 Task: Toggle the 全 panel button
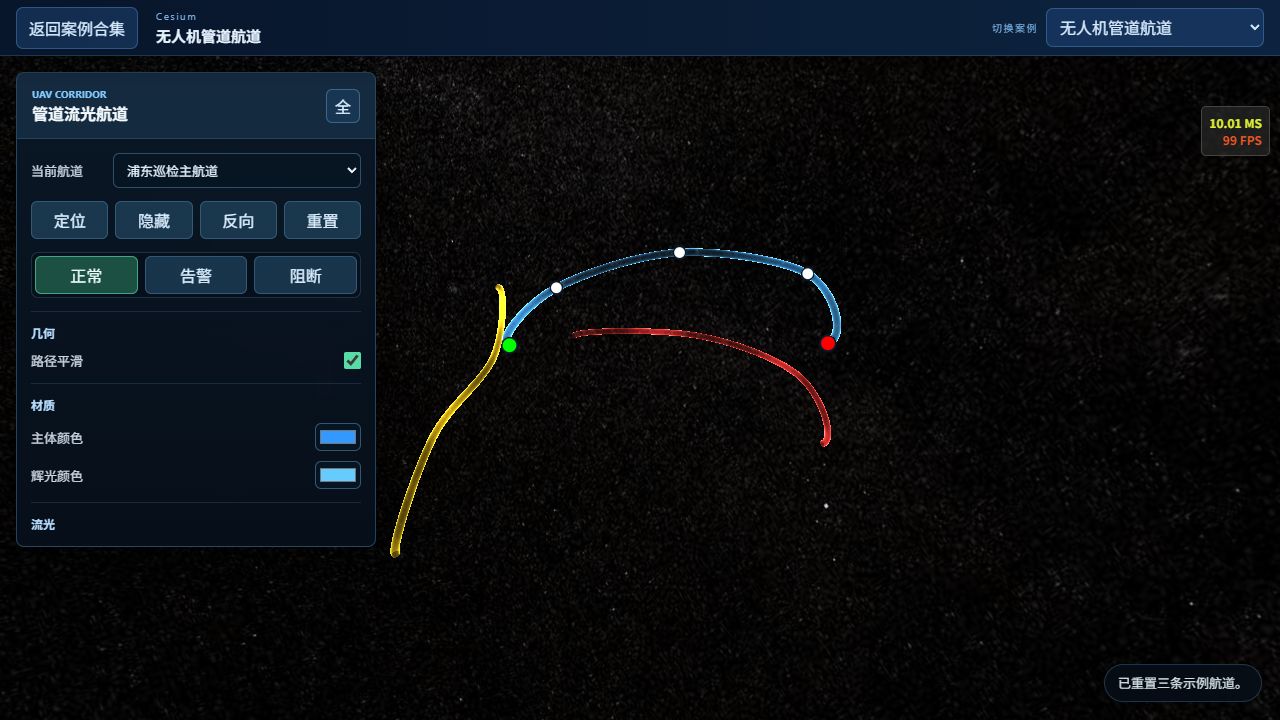[x=343, y=106]
